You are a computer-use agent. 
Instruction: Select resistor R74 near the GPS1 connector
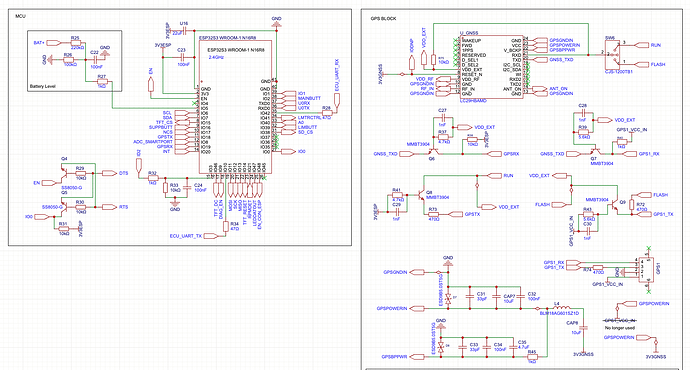(x=597, y=267)
